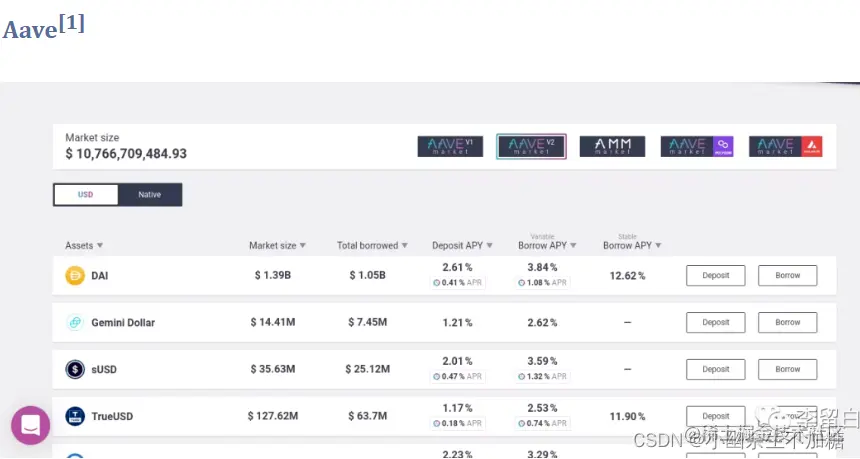Click the sUSD token icon
The height and width of the screenshot is (459, 860).
[x=75, y=369]
